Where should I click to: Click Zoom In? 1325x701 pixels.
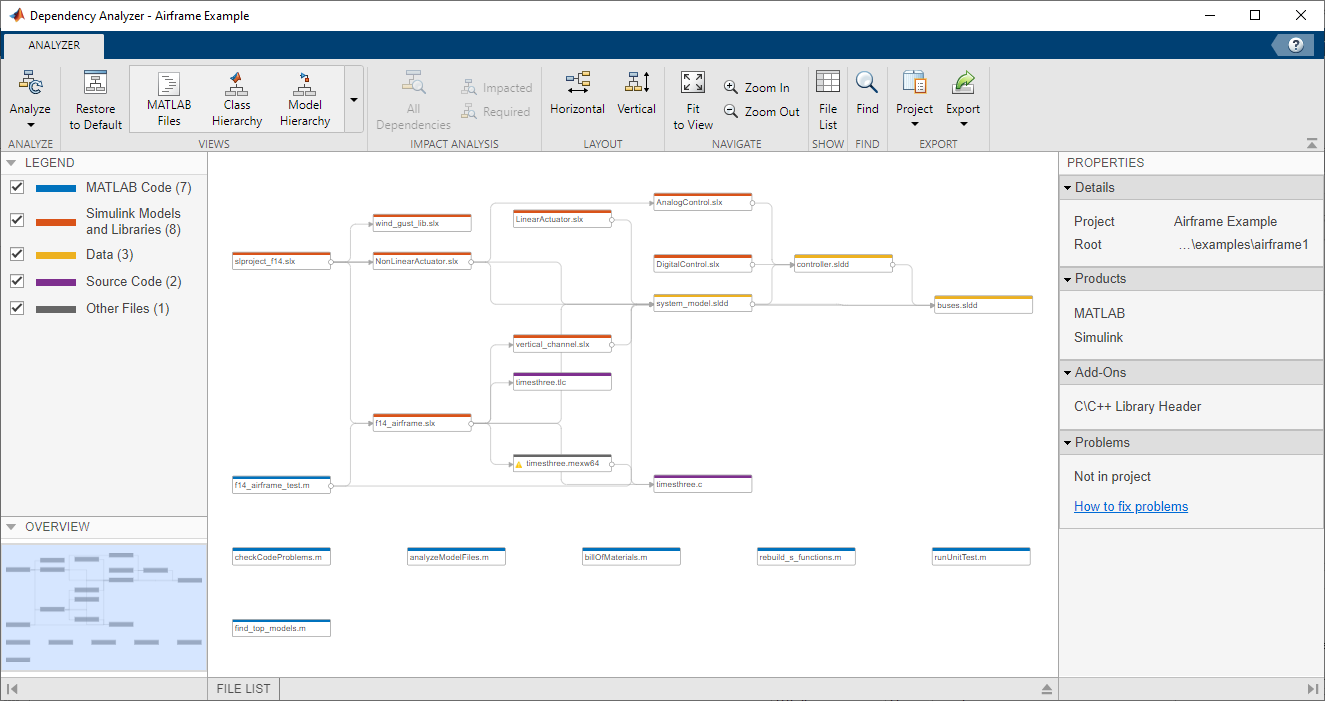(x=757, y=88)
